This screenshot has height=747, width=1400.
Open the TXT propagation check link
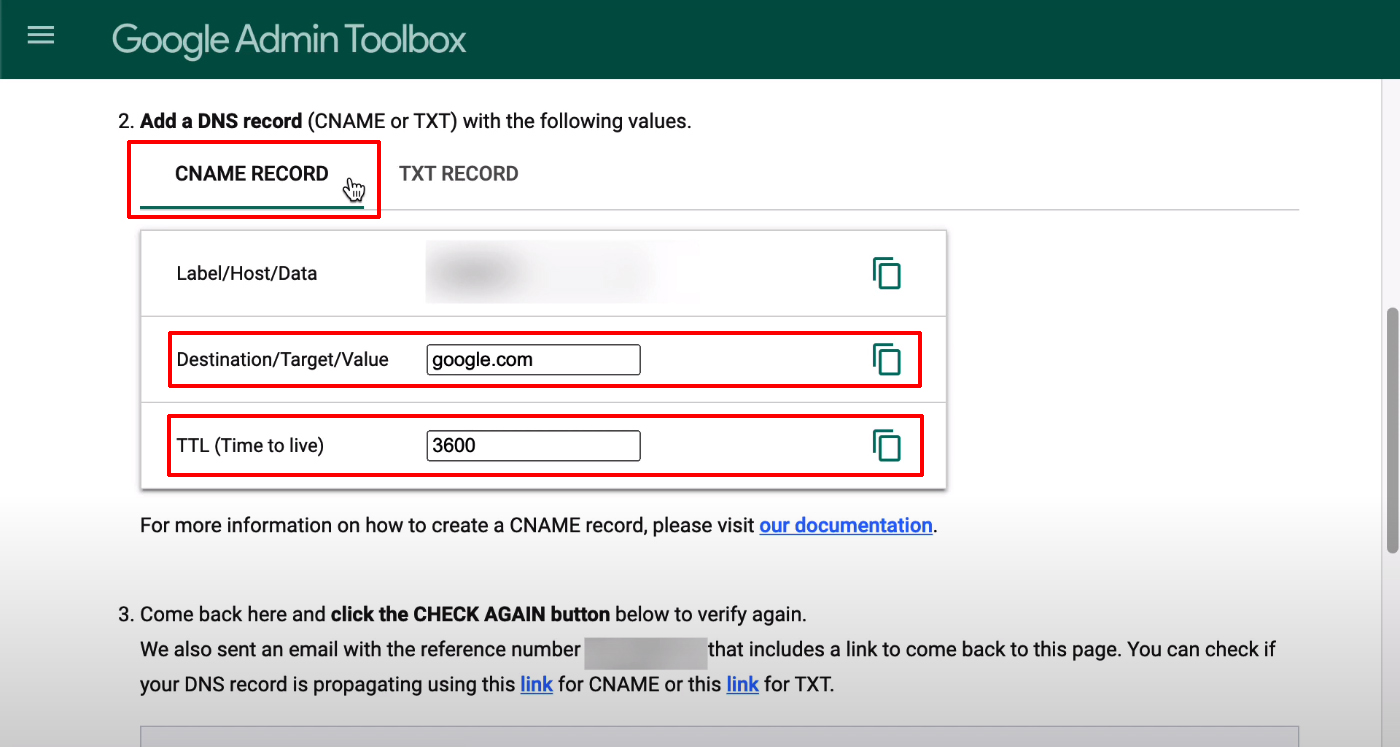(x=742, y=685)
